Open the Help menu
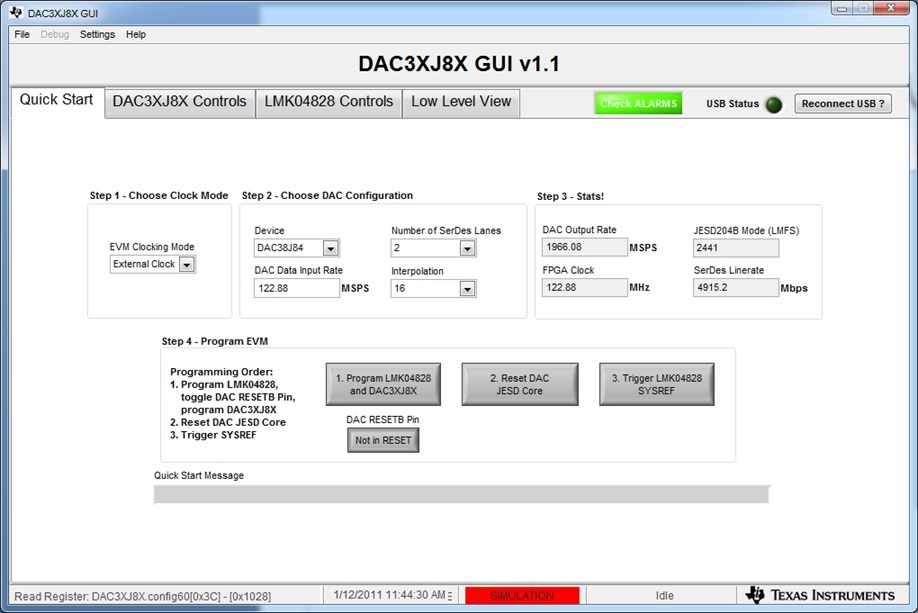The height and width of the screenshot is (613, 918). (x=136, y=35)
